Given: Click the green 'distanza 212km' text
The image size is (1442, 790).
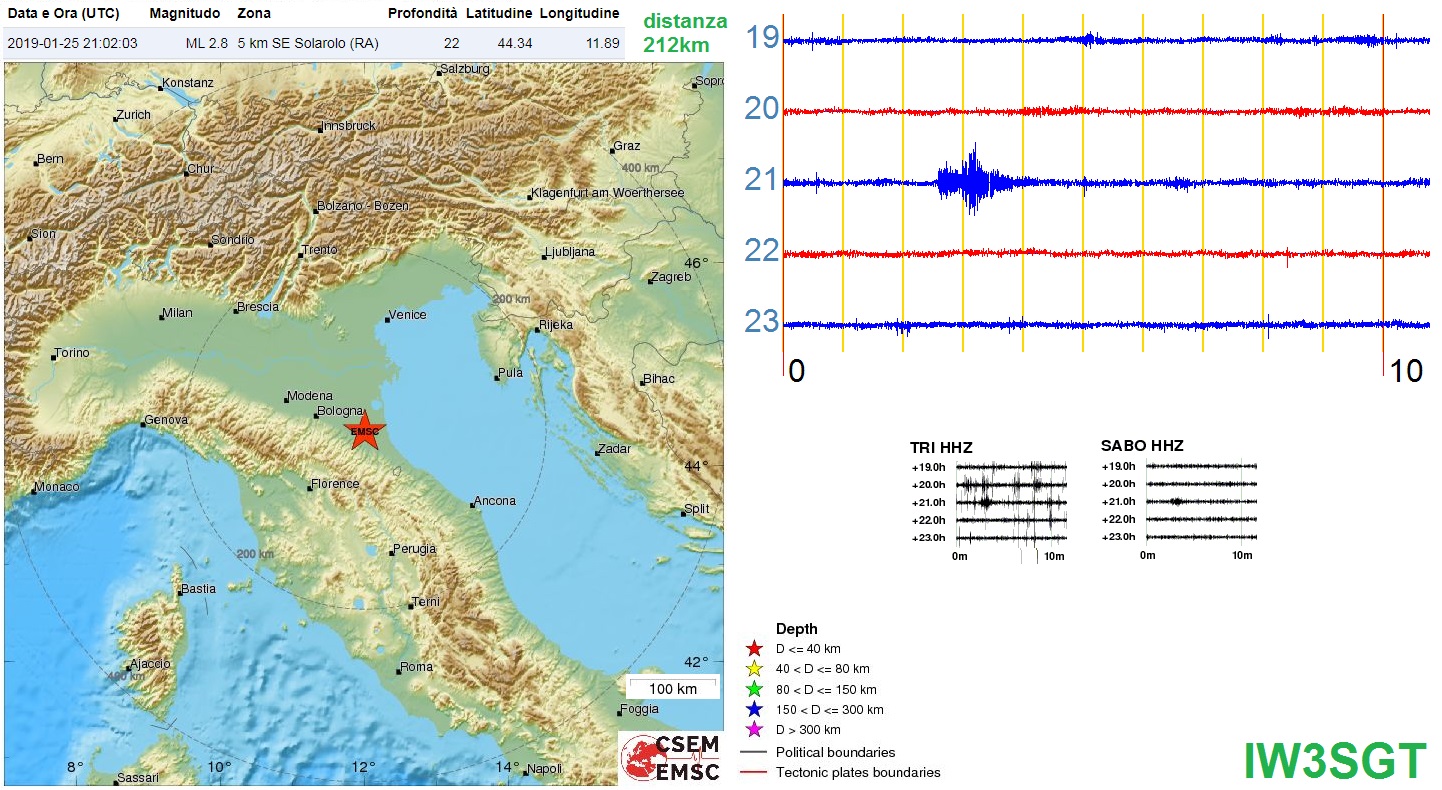Looking at the screenshot, I should pos(684,32).
